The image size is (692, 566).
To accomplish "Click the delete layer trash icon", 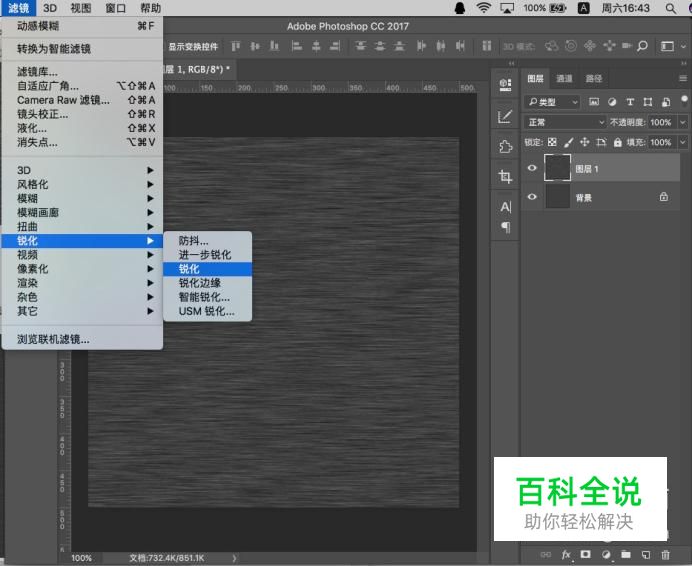I will pos(666,555).
